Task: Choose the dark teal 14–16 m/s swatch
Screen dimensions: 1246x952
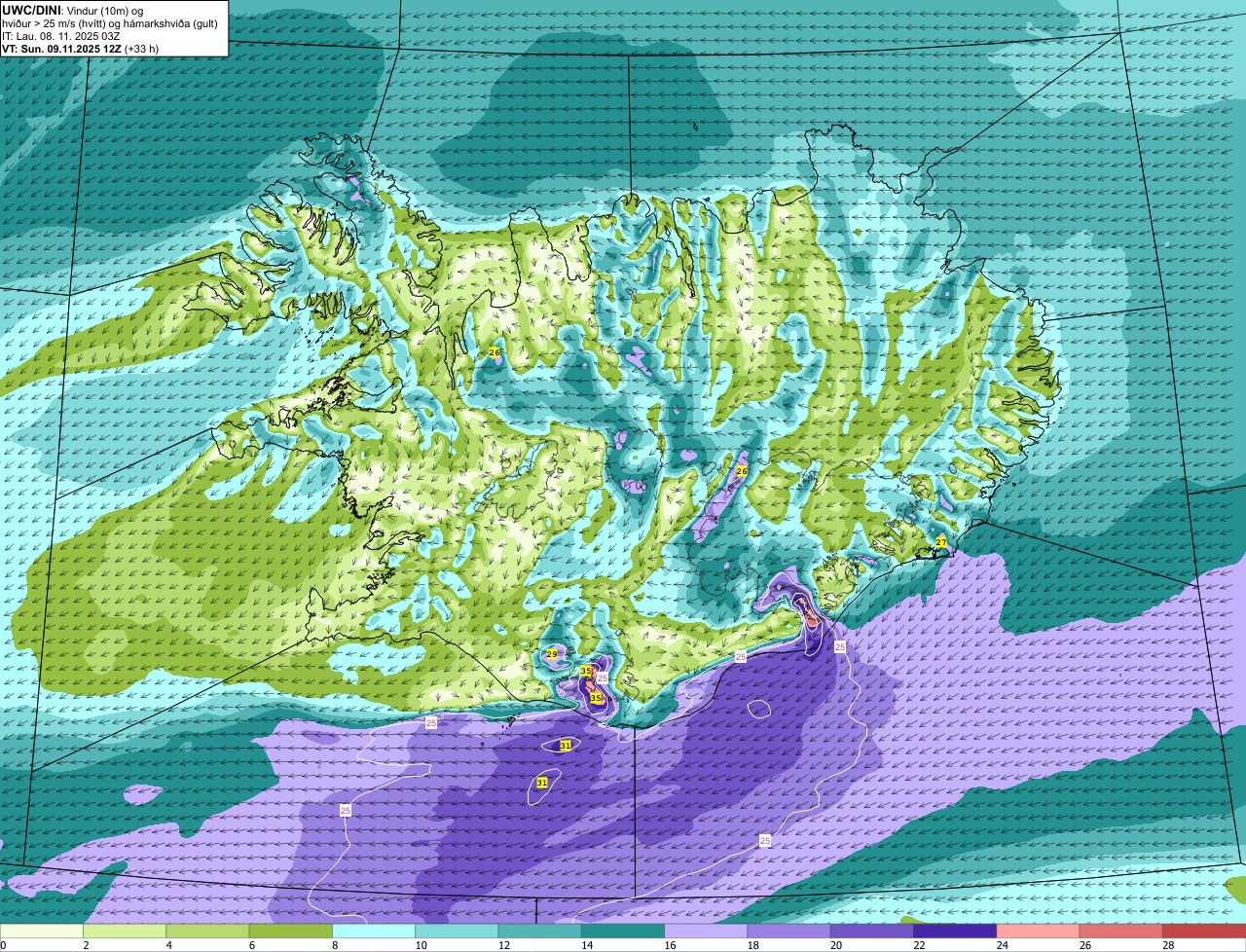Action: tap(623, 932)
